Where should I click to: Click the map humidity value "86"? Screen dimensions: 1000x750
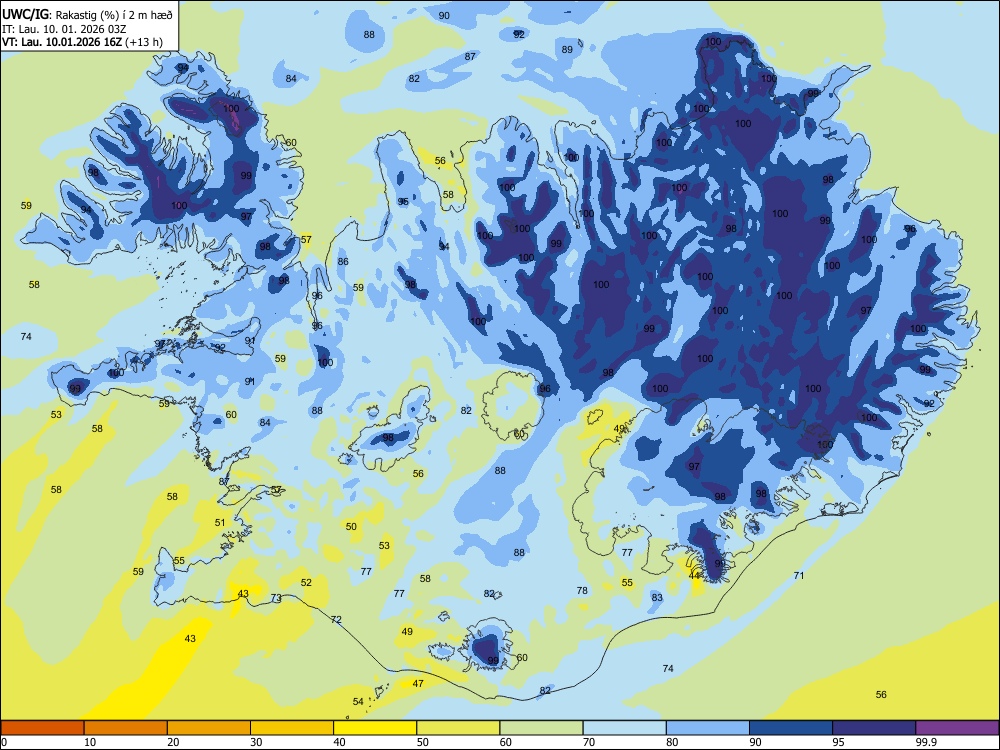pos(343,261)
